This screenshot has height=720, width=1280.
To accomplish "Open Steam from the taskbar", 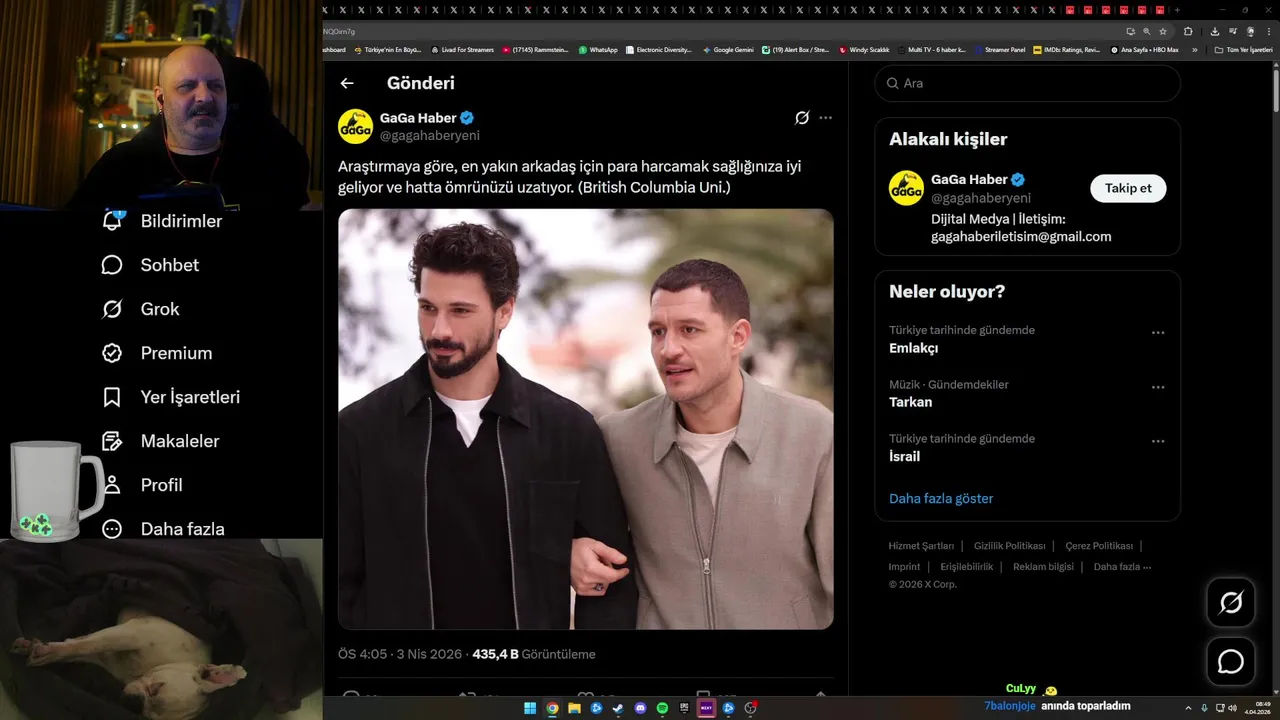I will pyautogui.click(x=618, y=708).
